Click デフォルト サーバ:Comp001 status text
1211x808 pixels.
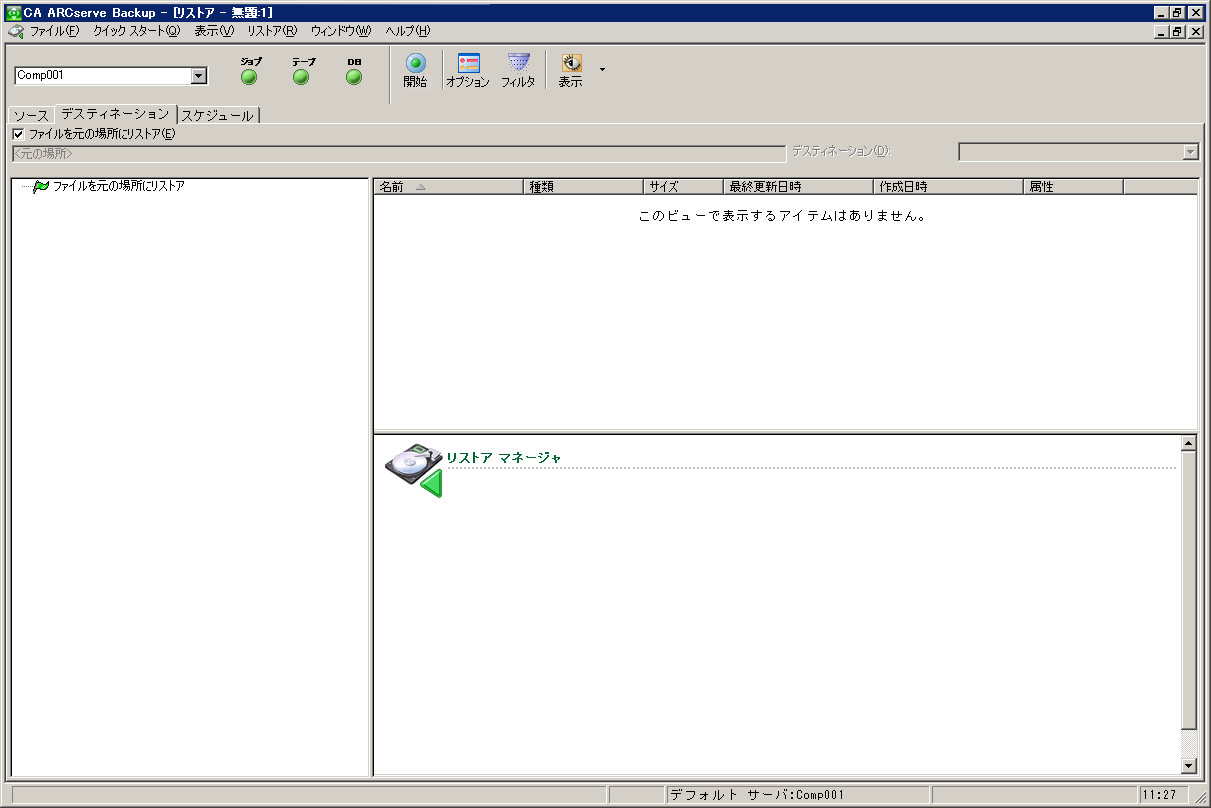pos(757,795)
